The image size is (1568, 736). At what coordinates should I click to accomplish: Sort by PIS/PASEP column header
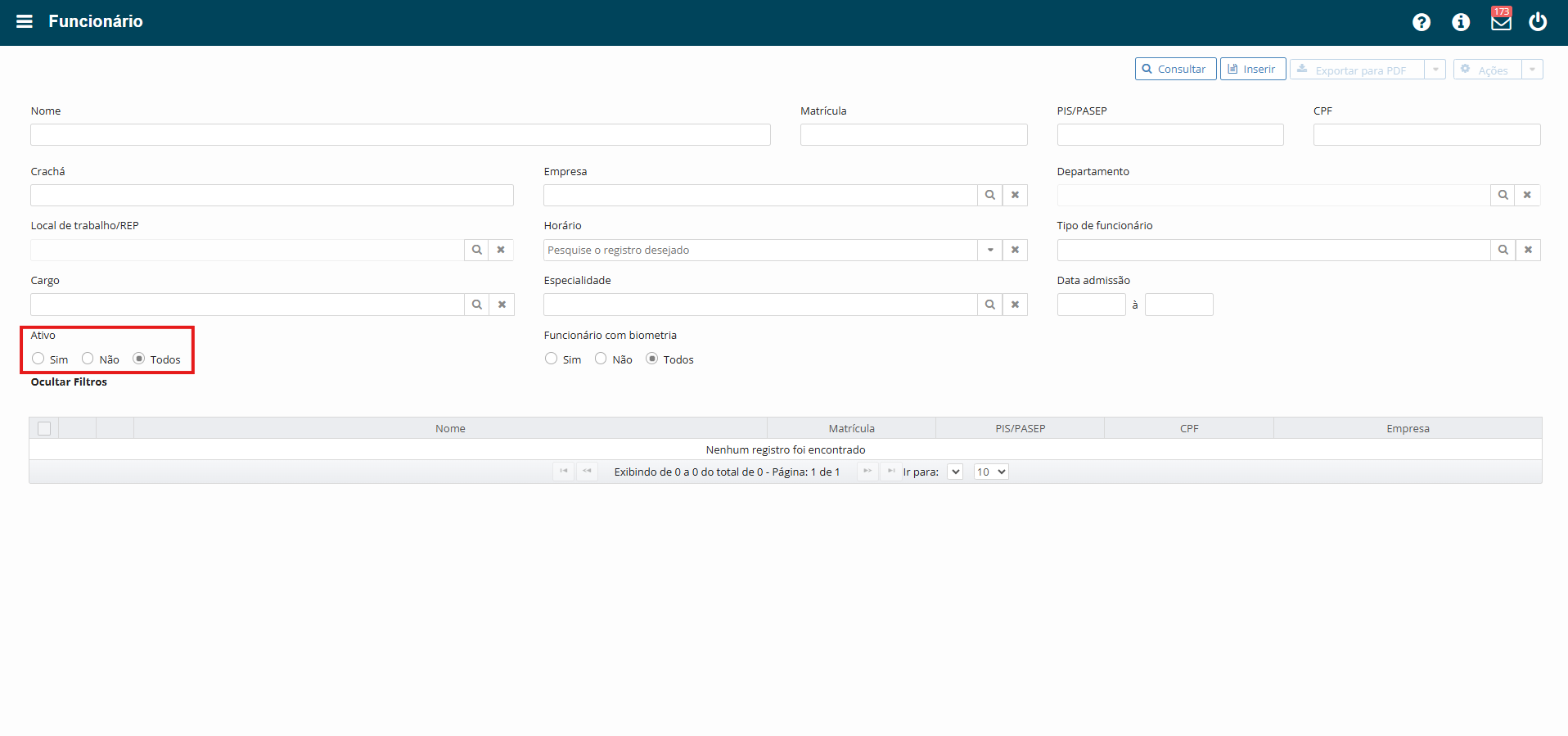point(1020,428)
